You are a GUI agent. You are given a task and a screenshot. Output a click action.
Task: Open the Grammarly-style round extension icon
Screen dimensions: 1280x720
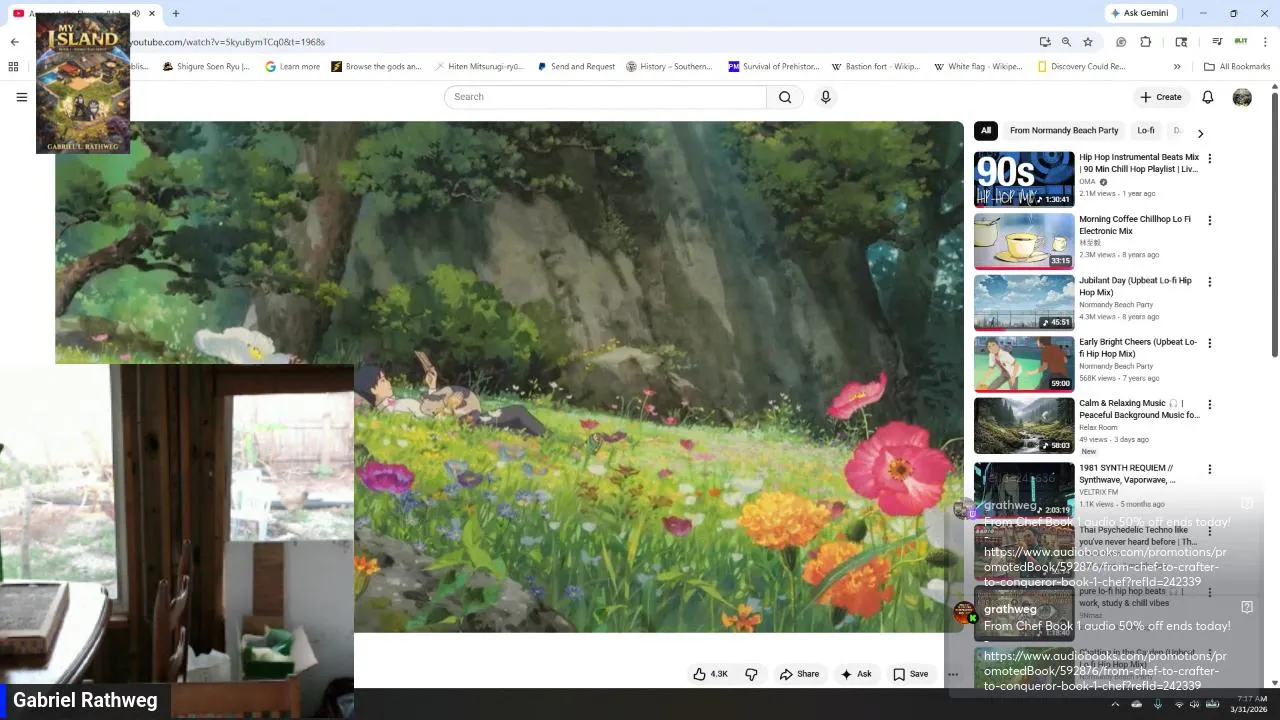(1121, 42)
